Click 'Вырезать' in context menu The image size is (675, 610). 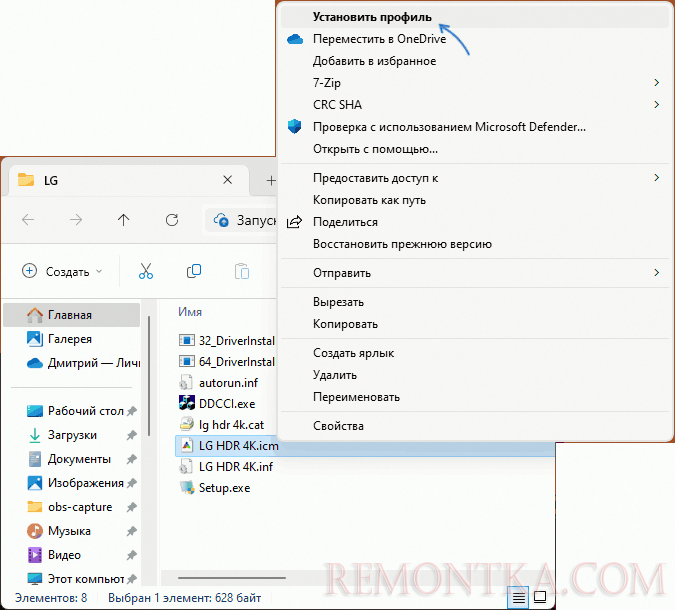pyautogui.click(x=475, y=302)
